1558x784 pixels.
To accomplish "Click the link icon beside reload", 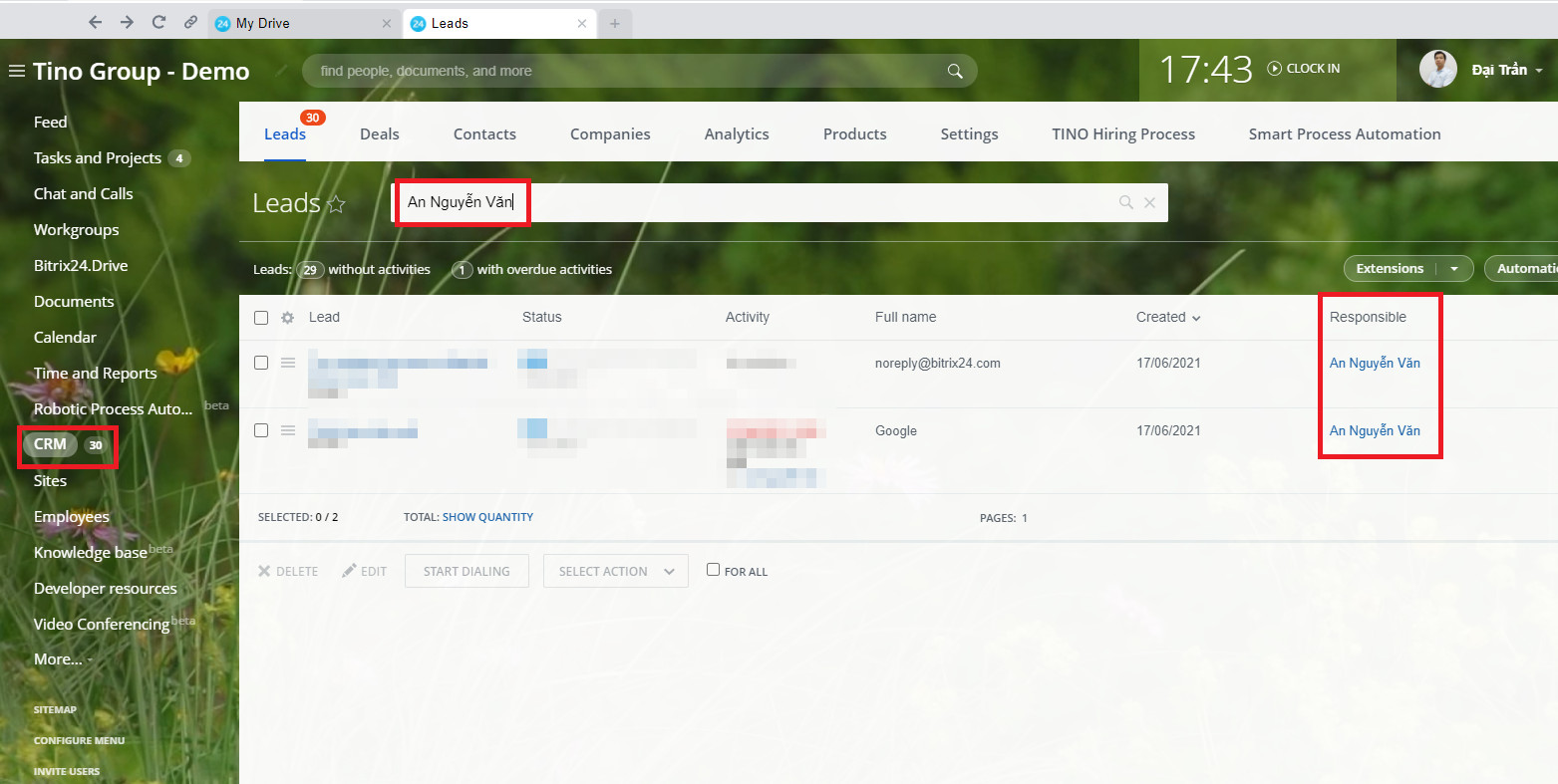I will [190, 22].
